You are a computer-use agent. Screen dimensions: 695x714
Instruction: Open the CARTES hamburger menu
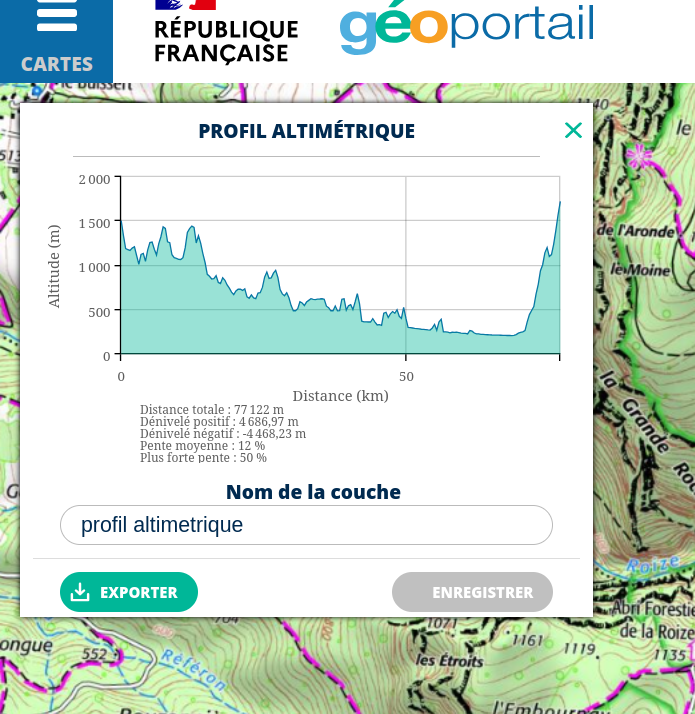[56, 17]
